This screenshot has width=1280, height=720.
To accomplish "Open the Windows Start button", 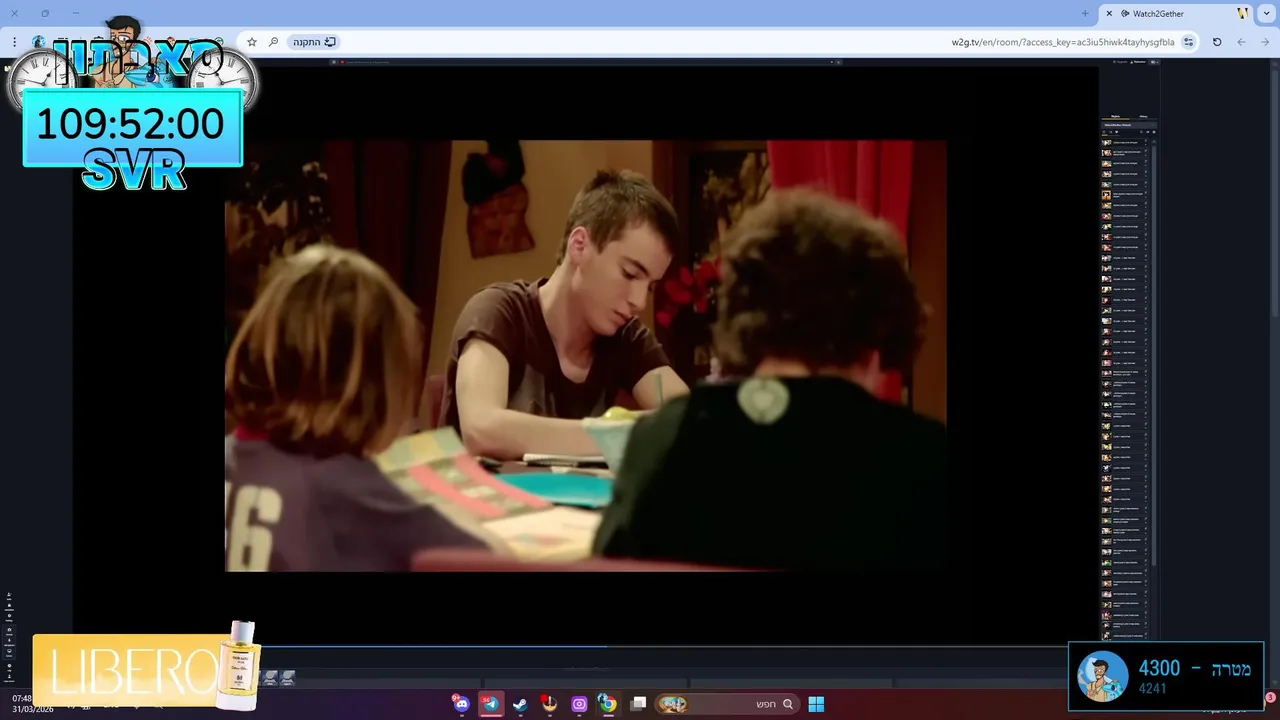I will [816, 704].
